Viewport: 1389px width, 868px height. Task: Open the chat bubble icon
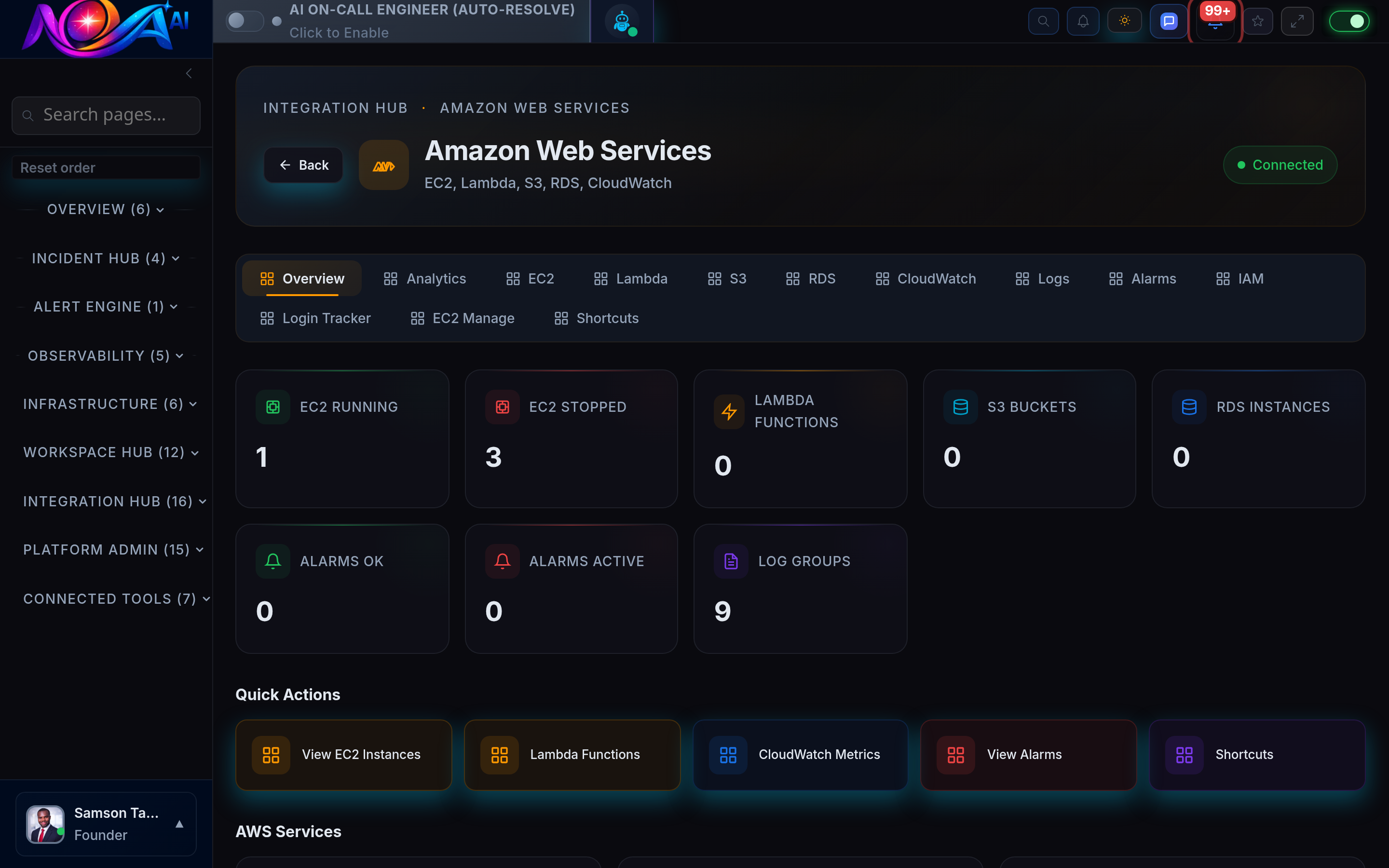point(1168,21)
